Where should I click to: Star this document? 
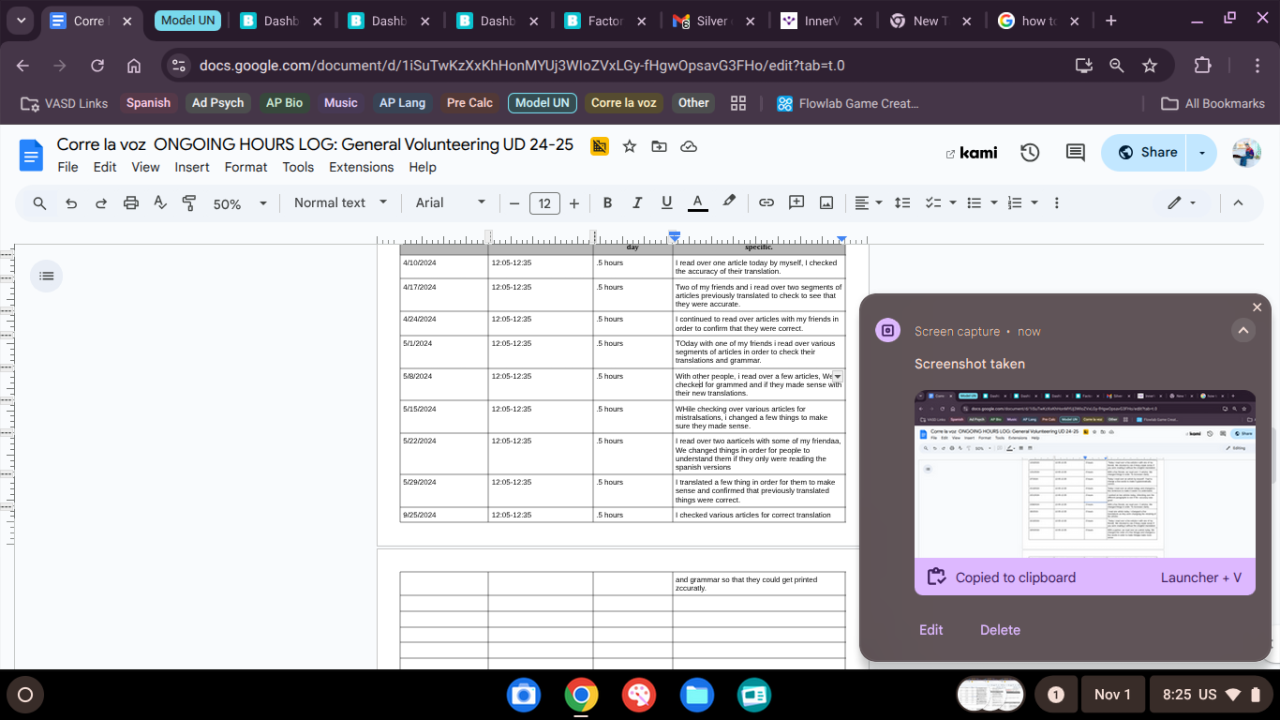629,146
